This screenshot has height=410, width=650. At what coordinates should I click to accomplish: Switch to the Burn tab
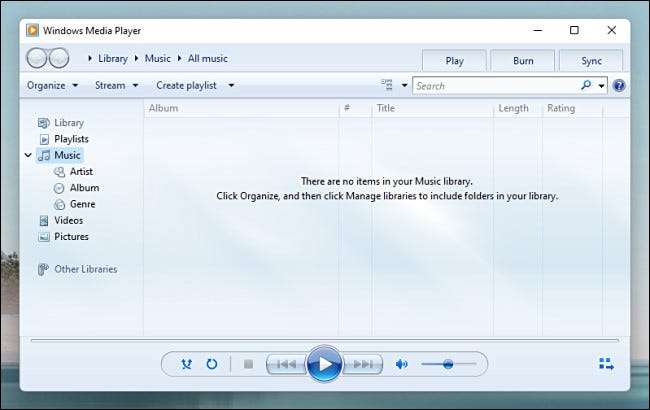(x=523, y=61)
